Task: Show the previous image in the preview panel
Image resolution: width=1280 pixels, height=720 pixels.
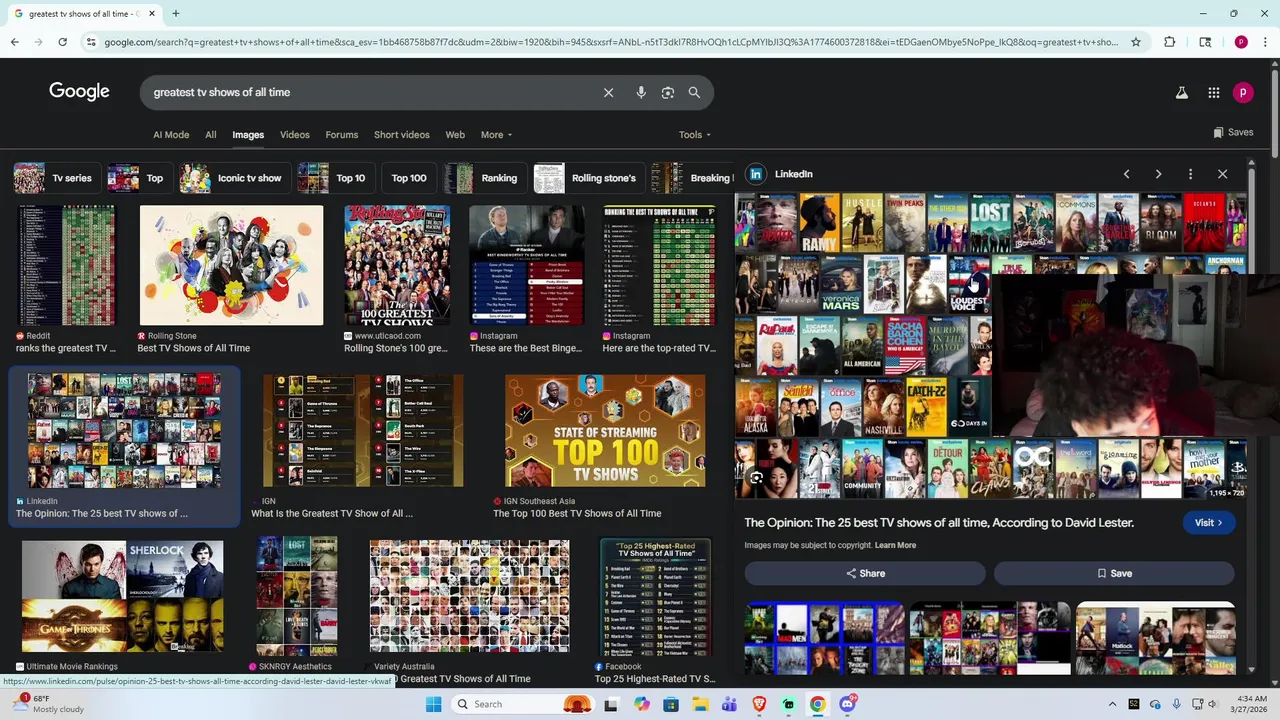Action: click(x=1126, y=174)
